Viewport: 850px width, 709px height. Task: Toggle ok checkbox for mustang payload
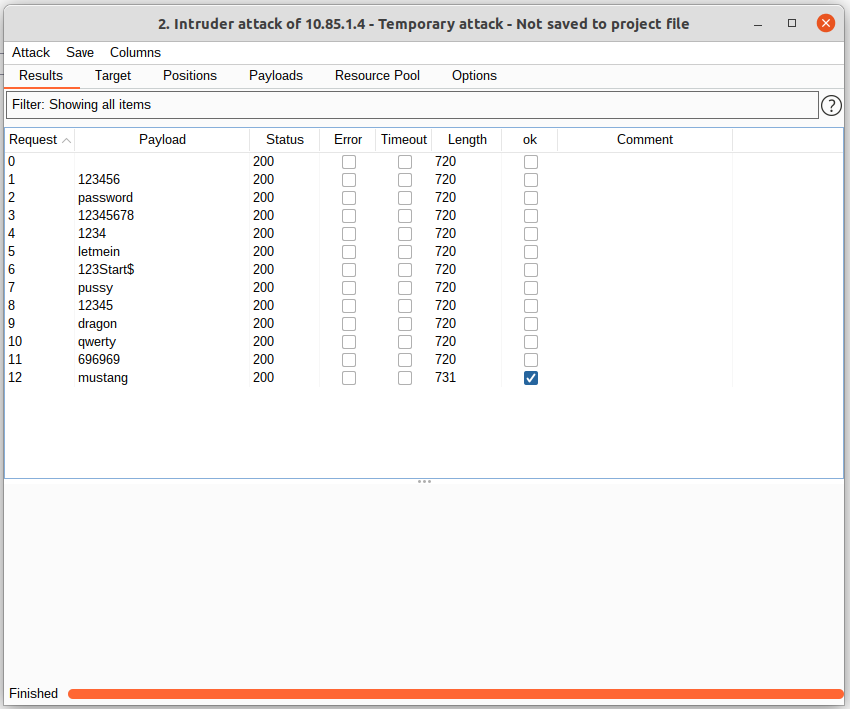pos(531,378)
